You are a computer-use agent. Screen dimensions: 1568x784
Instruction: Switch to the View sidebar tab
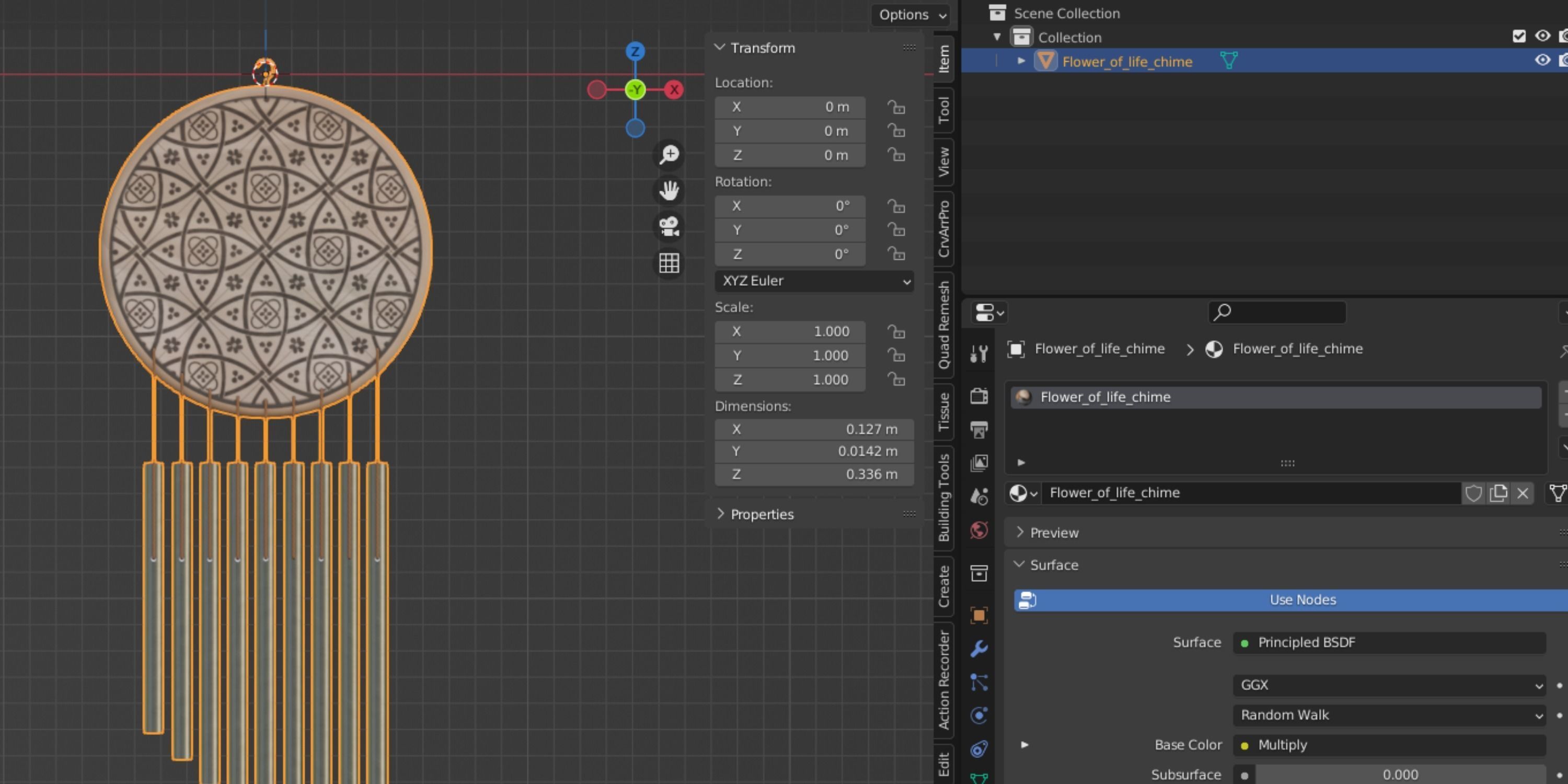943,162
